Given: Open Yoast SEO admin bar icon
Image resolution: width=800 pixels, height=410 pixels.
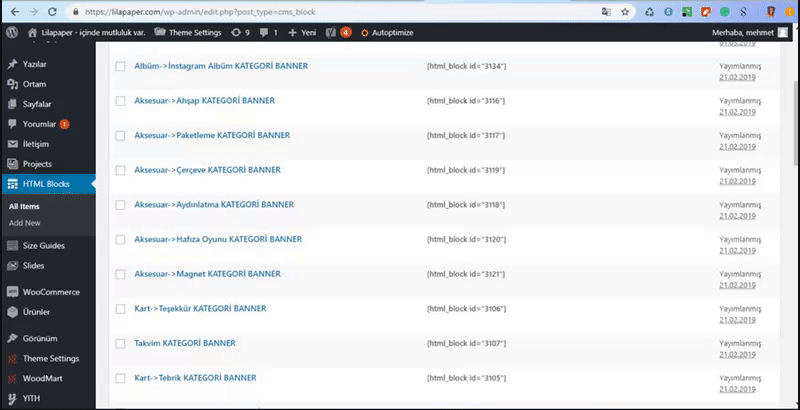Looking at the screenshot, I should [x=338, y=33].
